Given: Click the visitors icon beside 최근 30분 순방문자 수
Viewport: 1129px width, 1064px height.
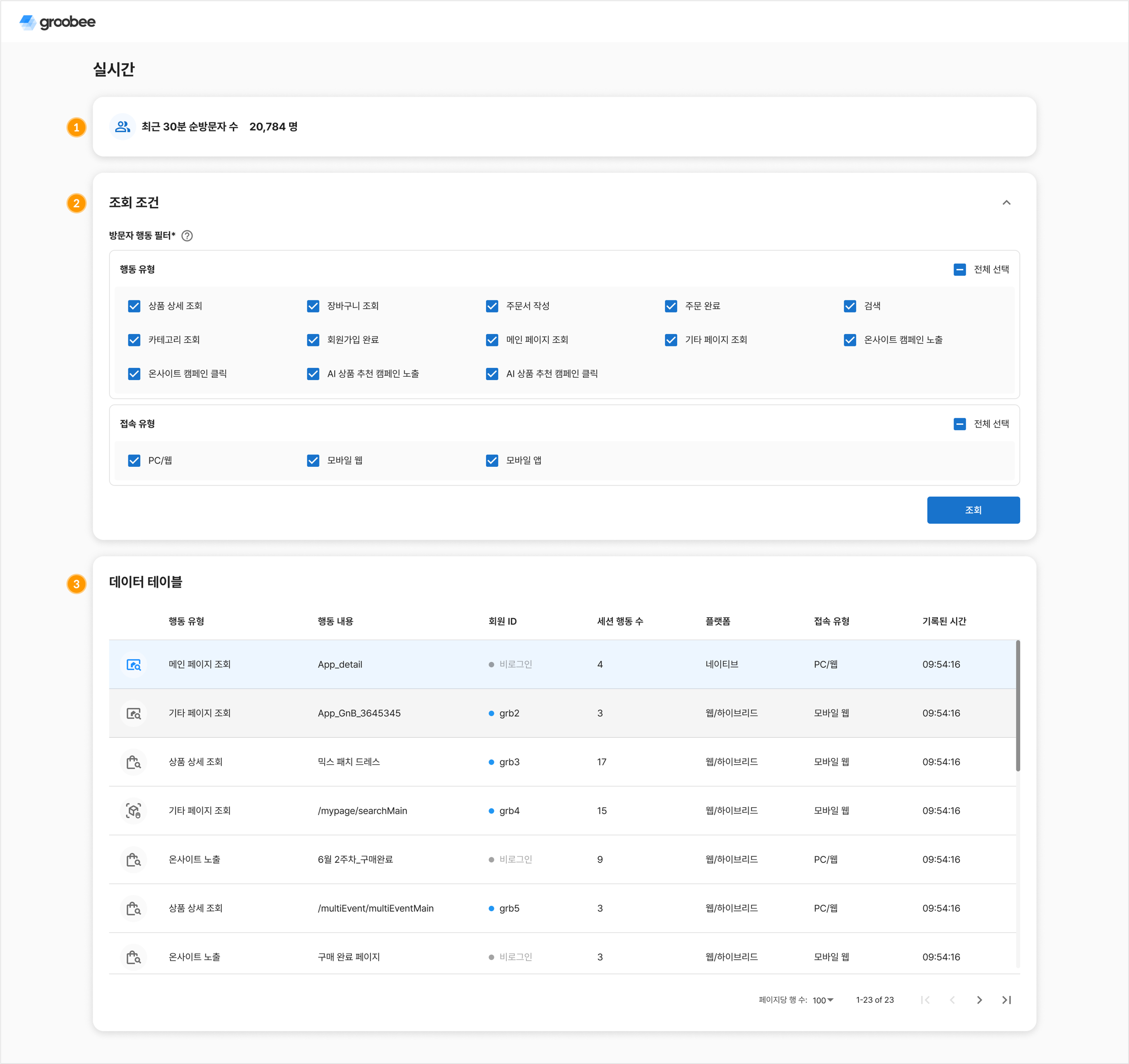Looking at the screenshot, I should click(122, 126).
